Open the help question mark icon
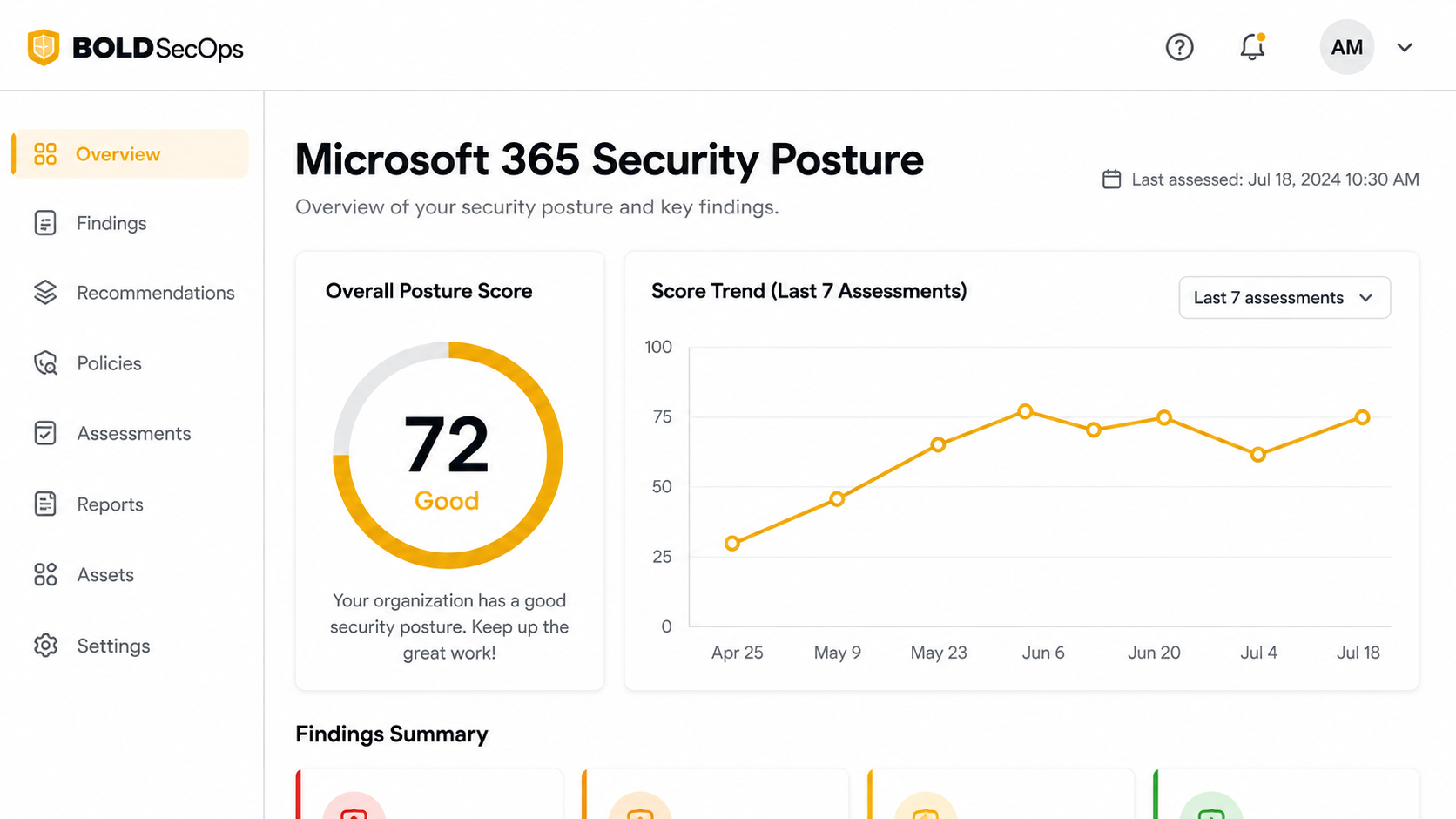Screen dimensions: 1456x819 1179,47
